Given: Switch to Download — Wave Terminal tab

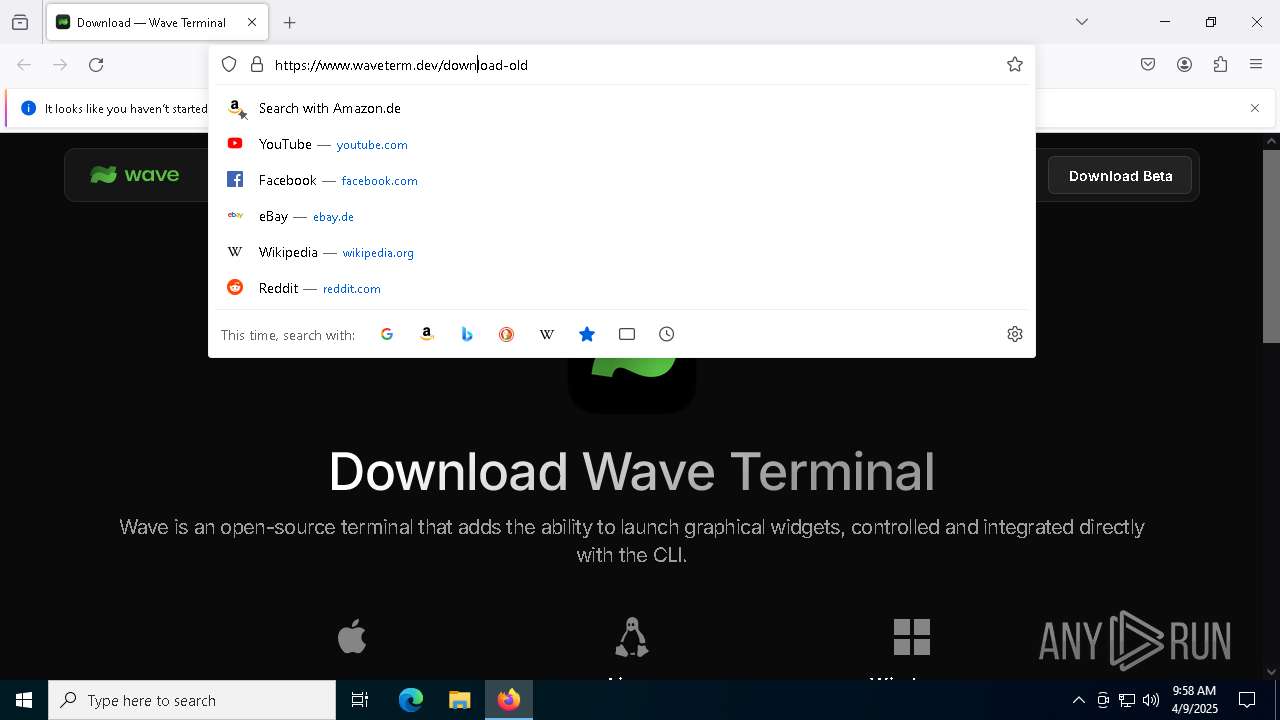Looking at the screenshot, I should coord(156,22).
